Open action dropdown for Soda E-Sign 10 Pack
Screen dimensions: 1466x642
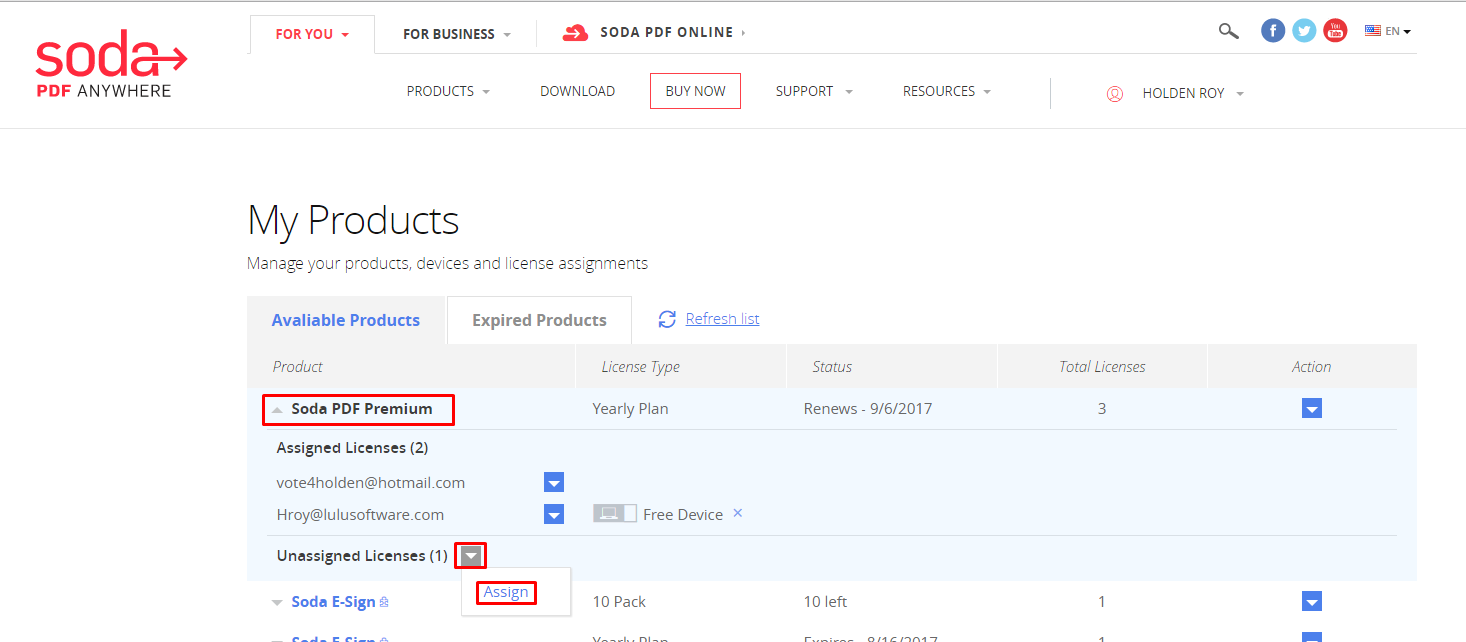point(1312,601)
